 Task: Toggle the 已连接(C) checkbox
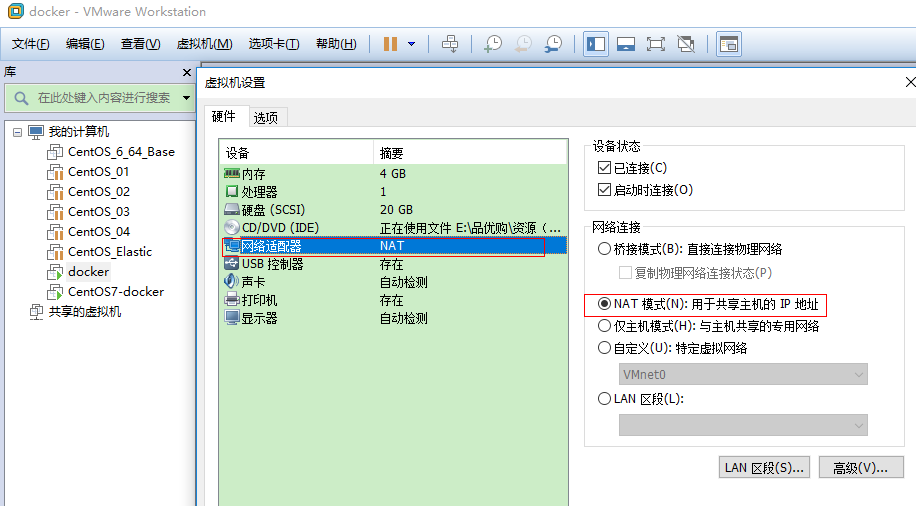(x=604, y=168)
